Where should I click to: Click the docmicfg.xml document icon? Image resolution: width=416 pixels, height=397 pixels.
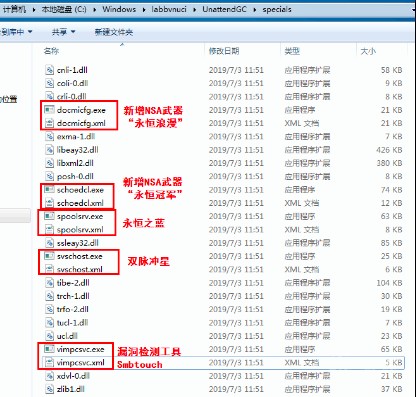[49, 123]
